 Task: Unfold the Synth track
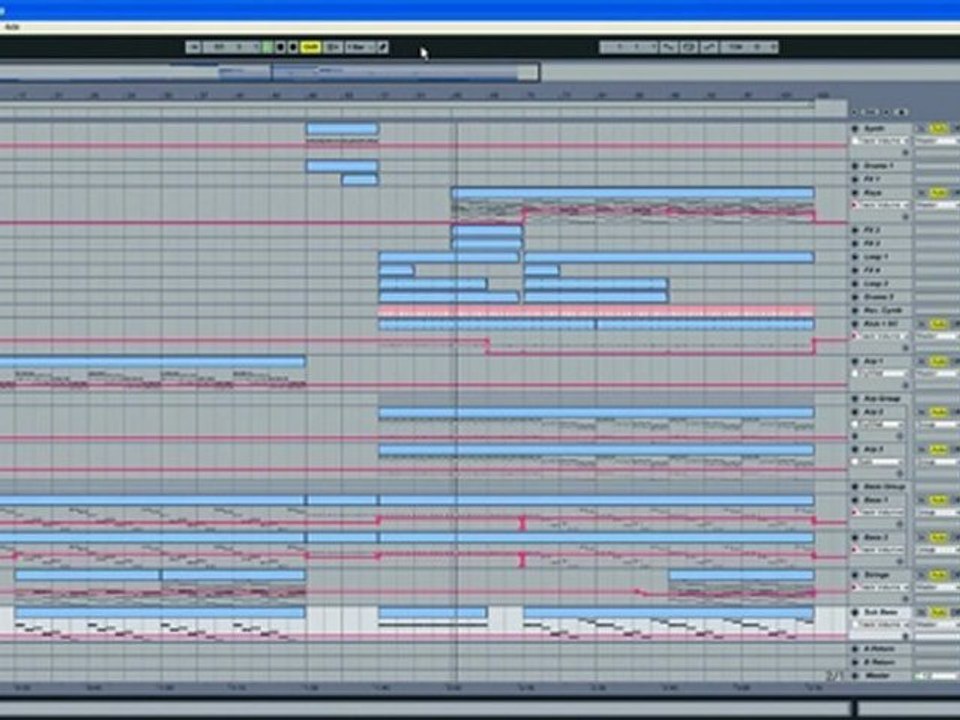click(855, 129)
